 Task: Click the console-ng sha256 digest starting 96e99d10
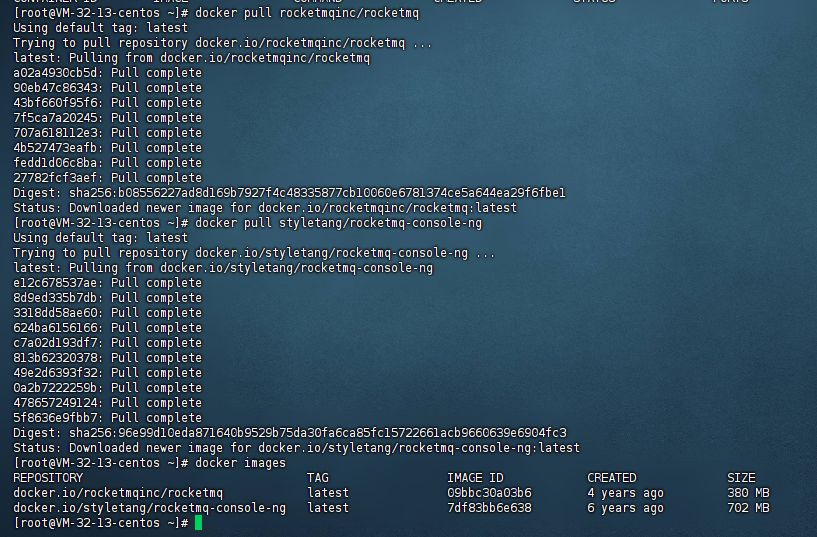[317, 433]
